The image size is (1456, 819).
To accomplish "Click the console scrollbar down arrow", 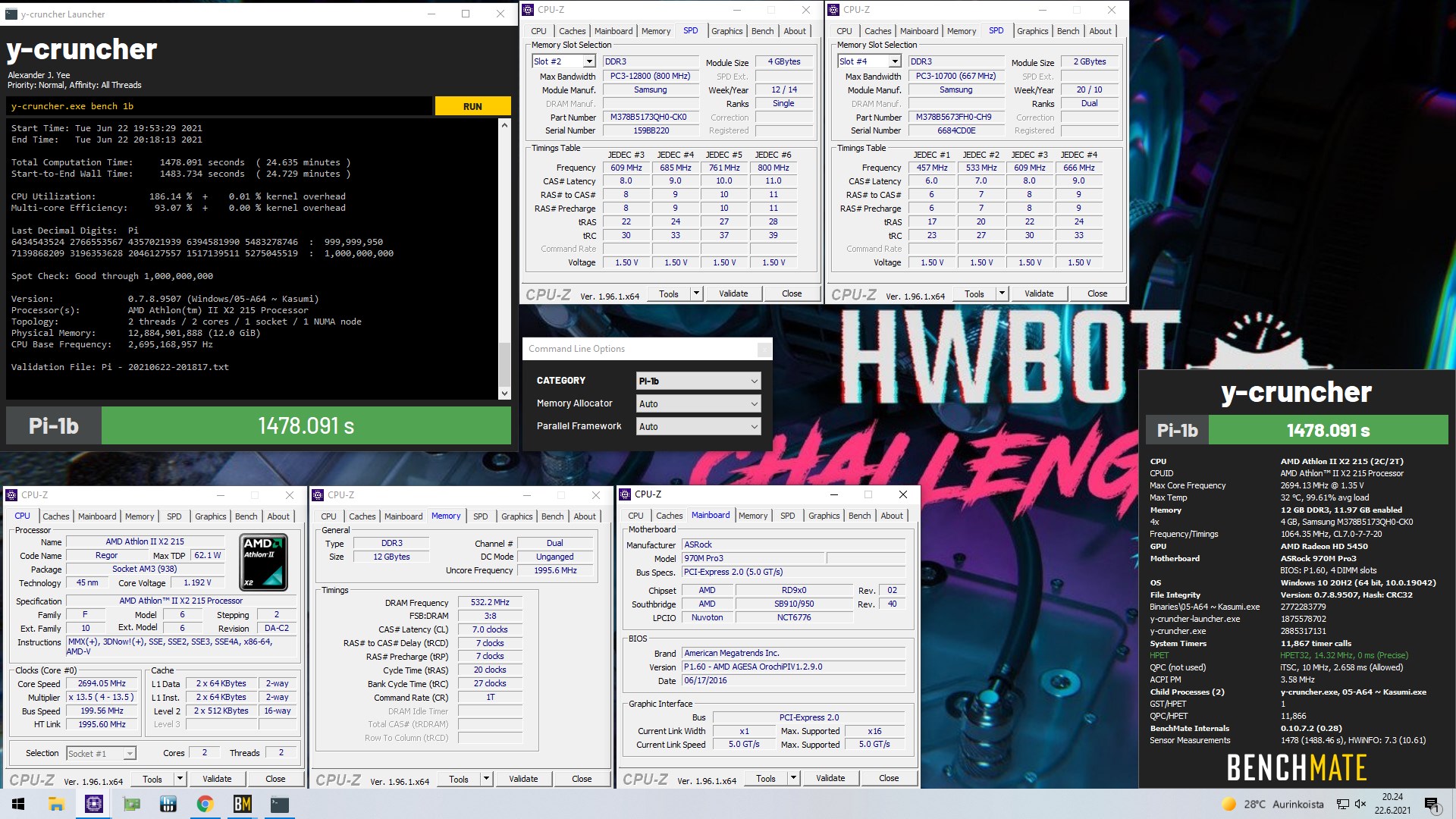I will pos(504,393).
